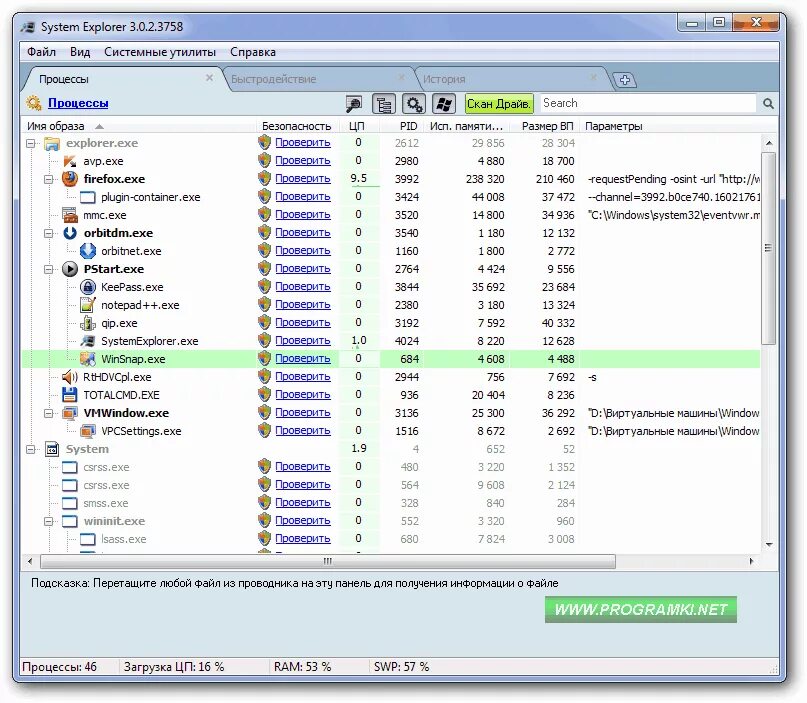Click Проверить link for KeePass.exe

tap(303, 287)
